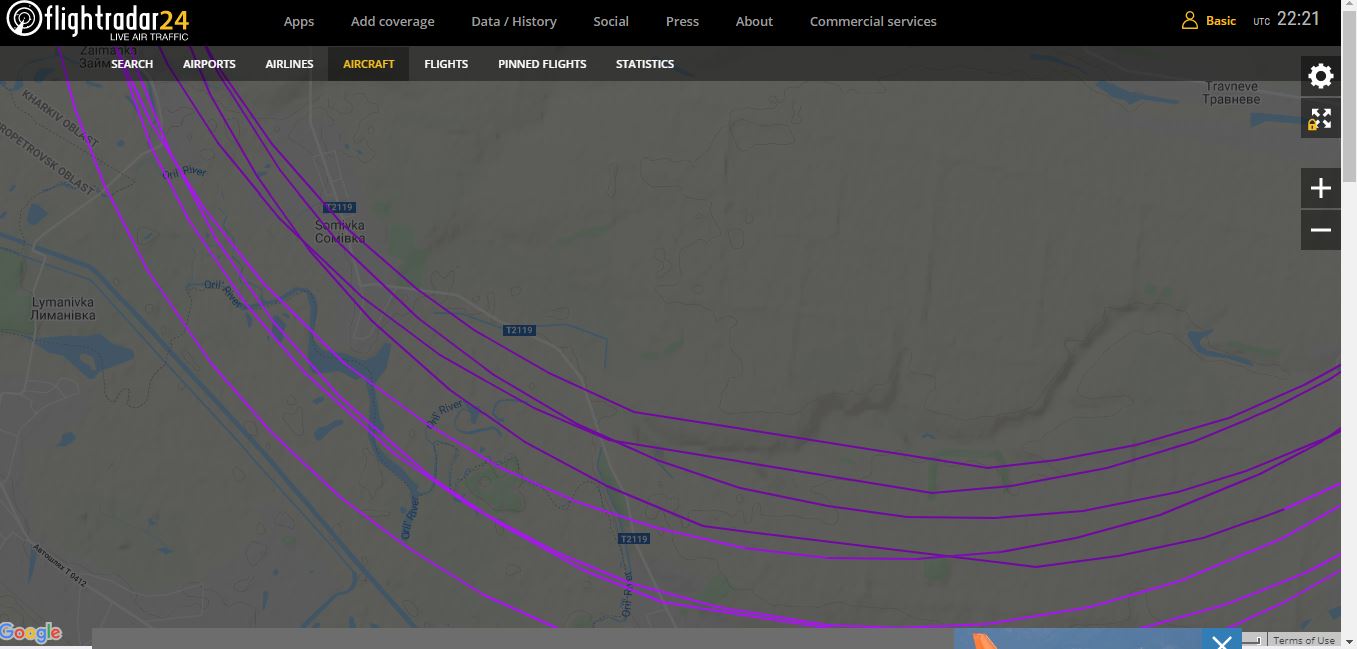This screenshot has width=1357, height=649.
Task: Switch to the Airlines tab
Action: coord(289,64)
